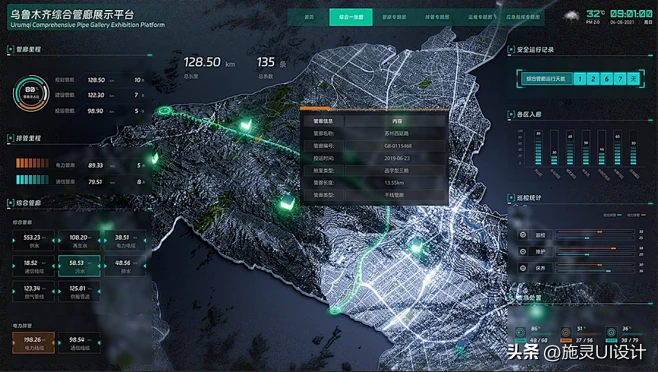Click the last bar in 各区入廊 chart

pyautogui.click(x=633, y=147)
